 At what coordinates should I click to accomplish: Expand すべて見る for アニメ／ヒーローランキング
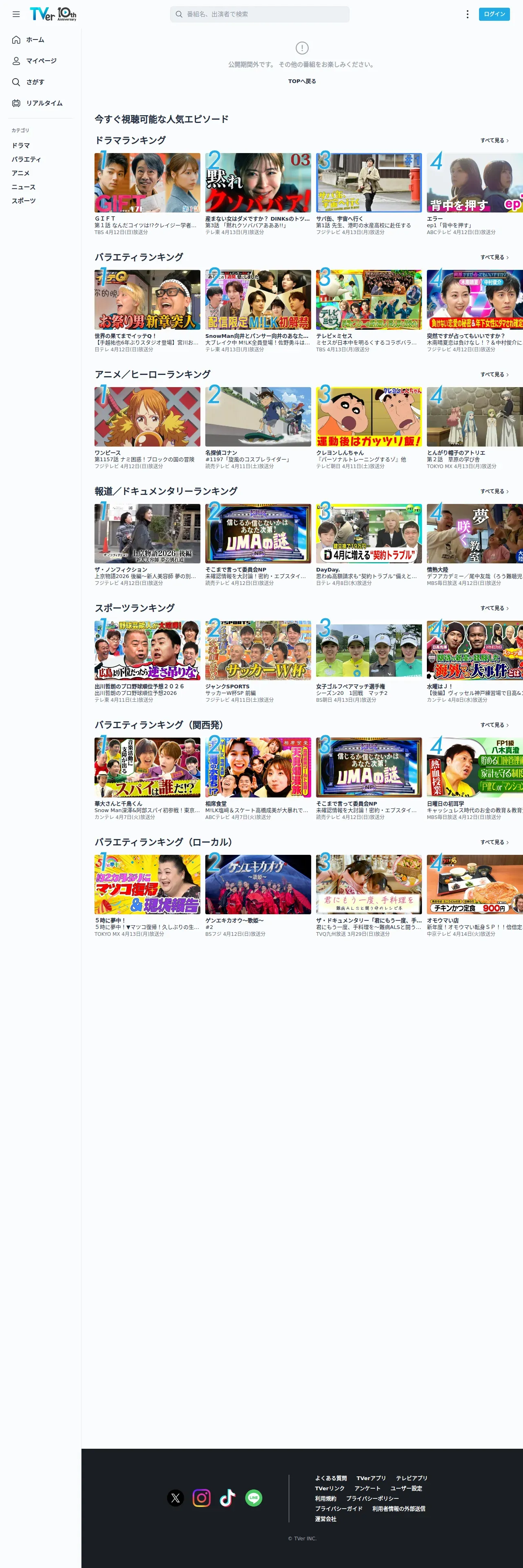coord(494,374)
